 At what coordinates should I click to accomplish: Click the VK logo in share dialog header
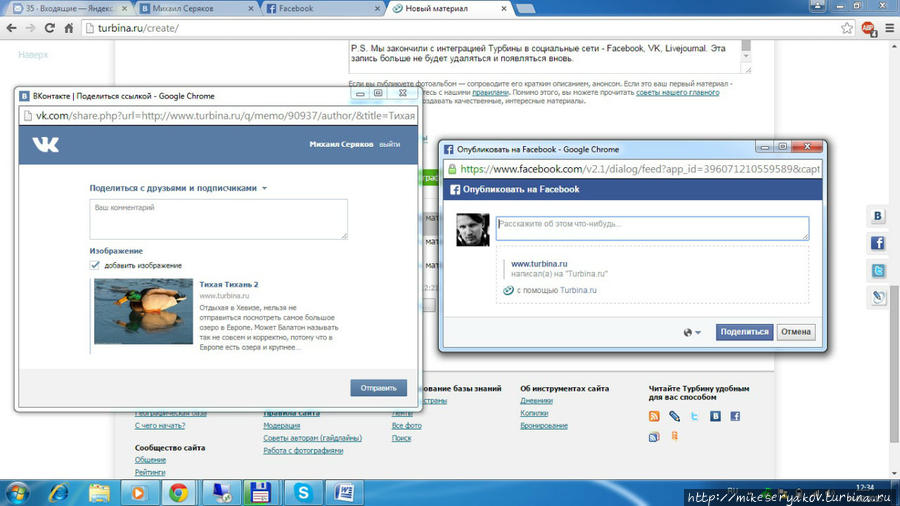(46, 145)
